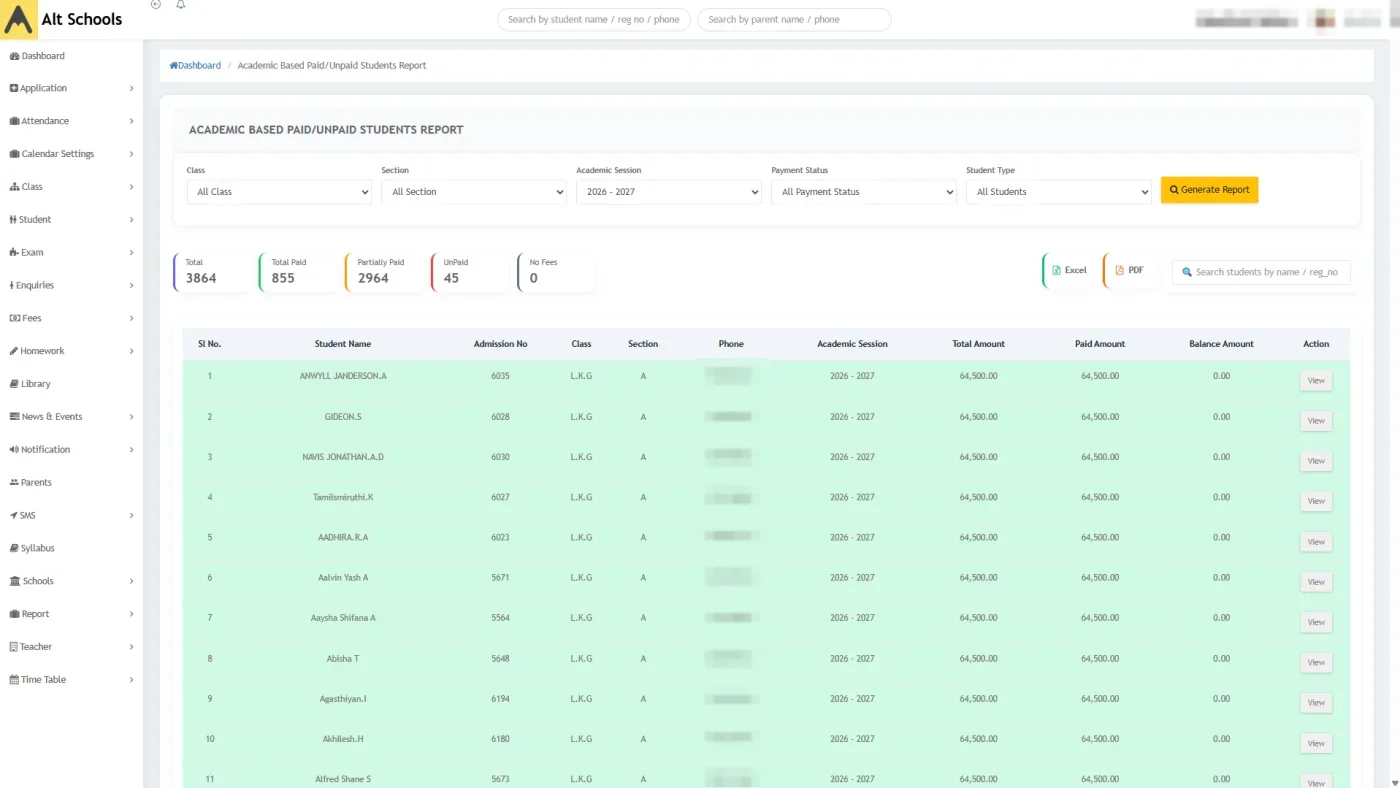Open the Payment Status dropdown
The image size is (1400, 788).
864,192
